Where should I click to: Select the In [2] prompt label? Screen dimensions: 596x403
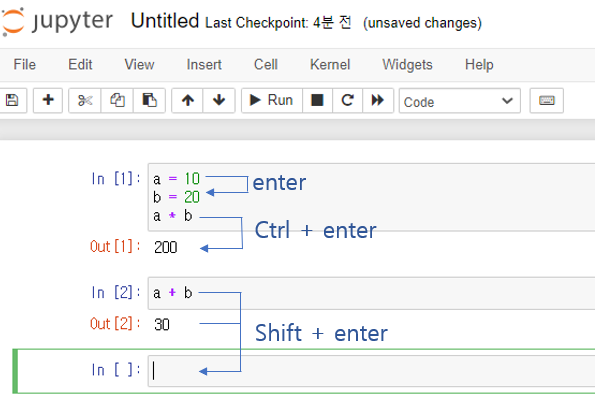click(x=116, y=293)
